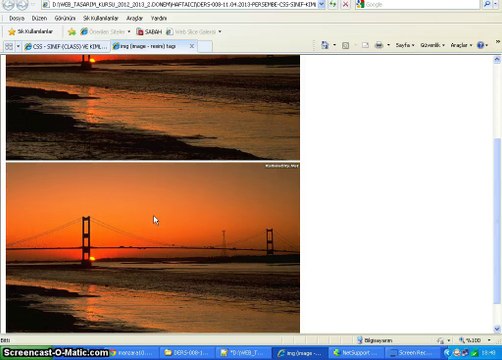The width and height of the screenshot is (502, 360).
Task: Open the ScreenRec taskbar button
Action: tap(413, 353)
